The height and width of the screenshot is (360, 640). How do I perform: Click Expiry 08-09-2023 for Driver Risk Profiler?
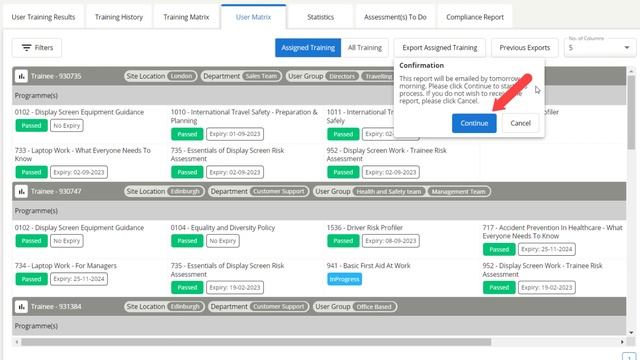[x=391, y=241]
